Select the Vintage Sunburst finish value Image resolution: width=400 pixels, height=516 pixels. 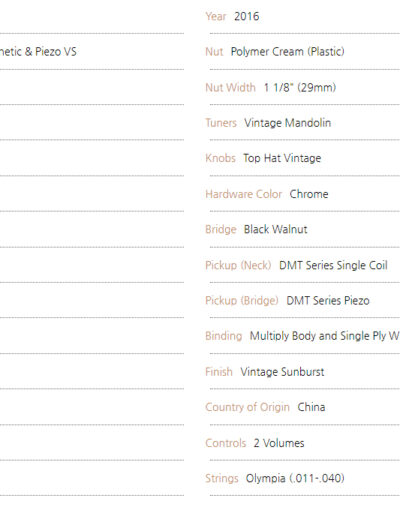pyautogui.click(x=282, y=372)
